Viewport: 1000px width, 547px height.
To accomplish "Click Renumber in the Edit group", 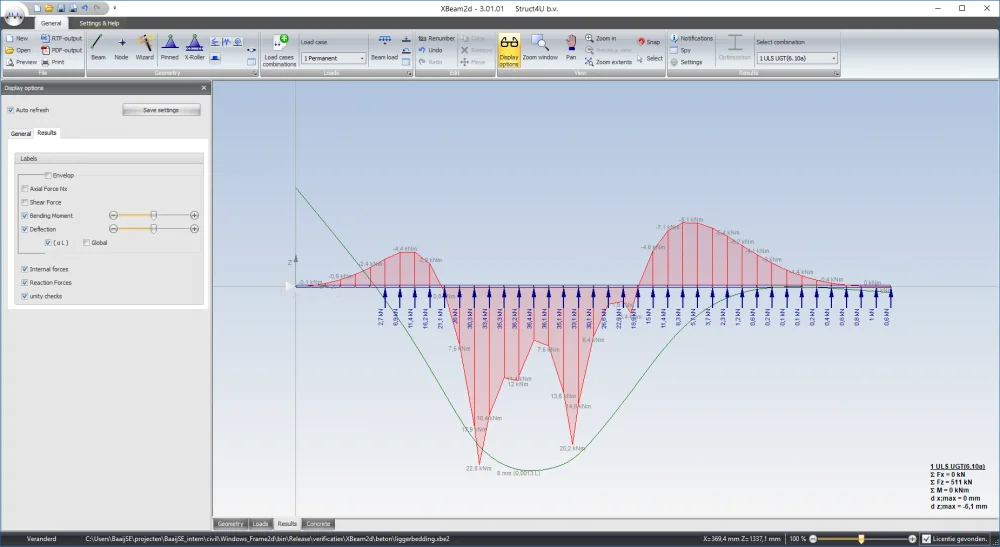I will (437, 38).
